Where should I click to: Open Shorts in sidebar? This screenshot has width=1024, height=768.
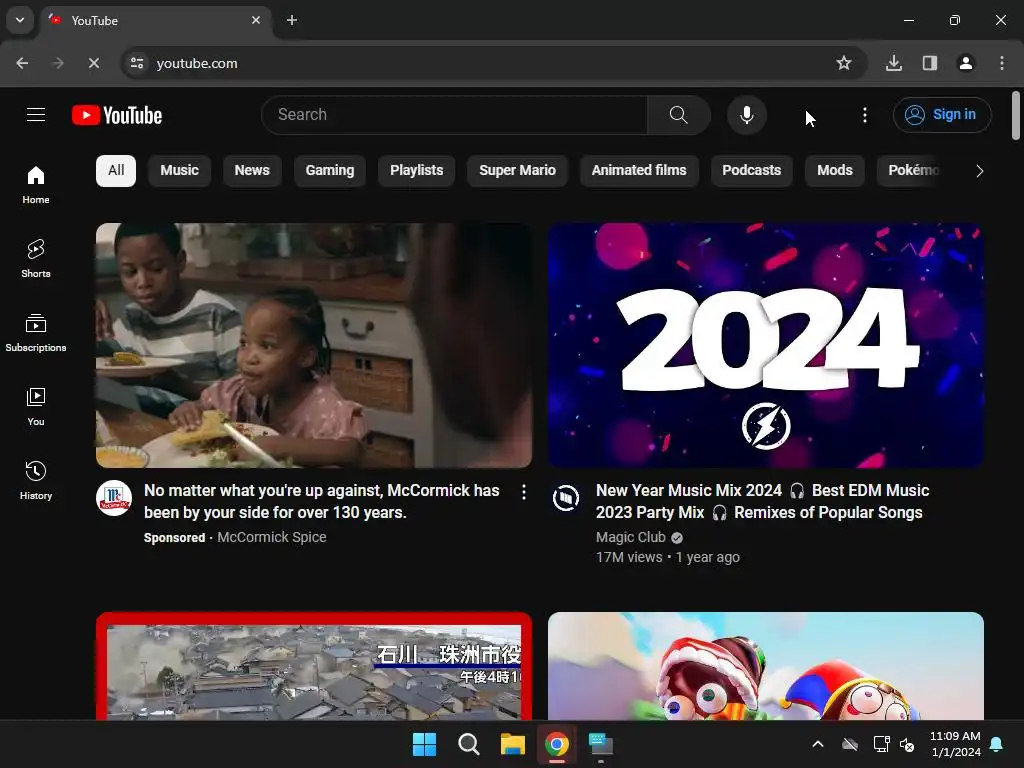pyautogui.click(x=36, y=259)
